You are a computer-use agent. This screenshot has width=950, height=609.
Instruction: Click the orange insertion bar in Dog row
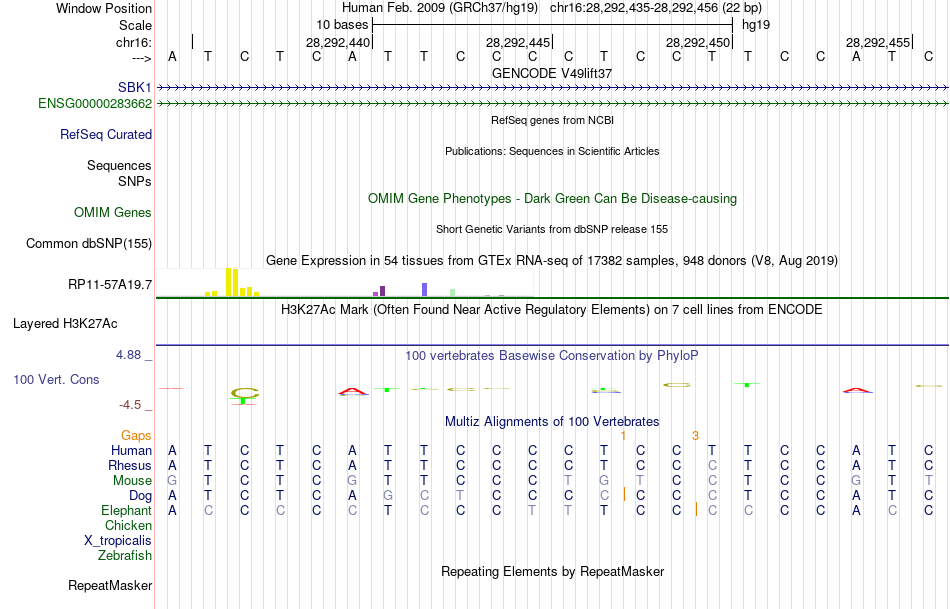(624, 494)
